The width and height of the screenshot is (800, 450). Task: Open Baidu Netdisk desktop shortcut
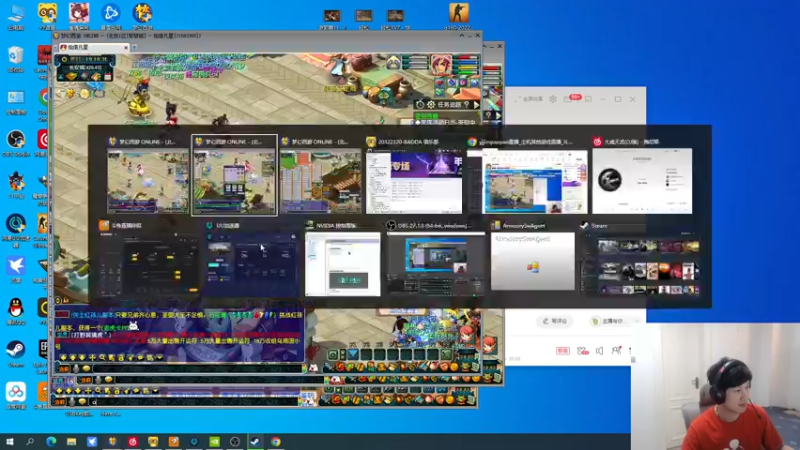[16, 395]
